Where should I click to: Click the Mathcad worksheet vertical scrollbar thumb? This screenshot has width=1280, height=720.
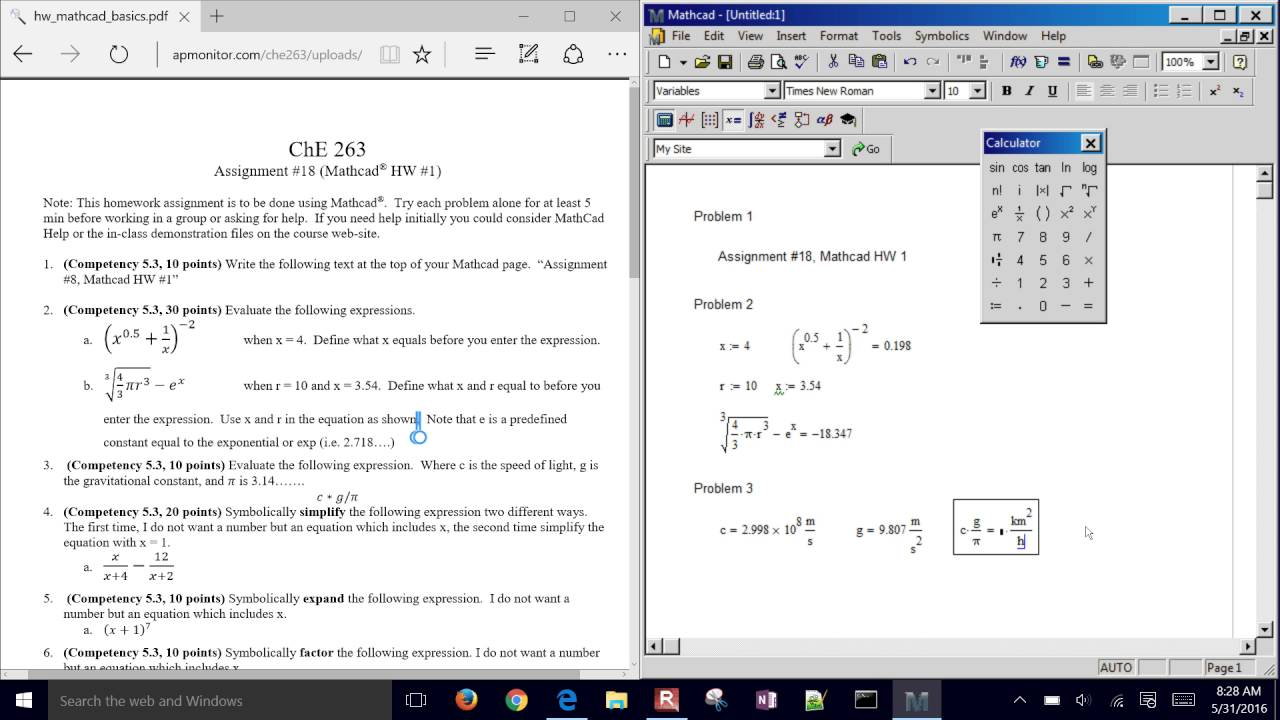click(x=1264, y=192)
